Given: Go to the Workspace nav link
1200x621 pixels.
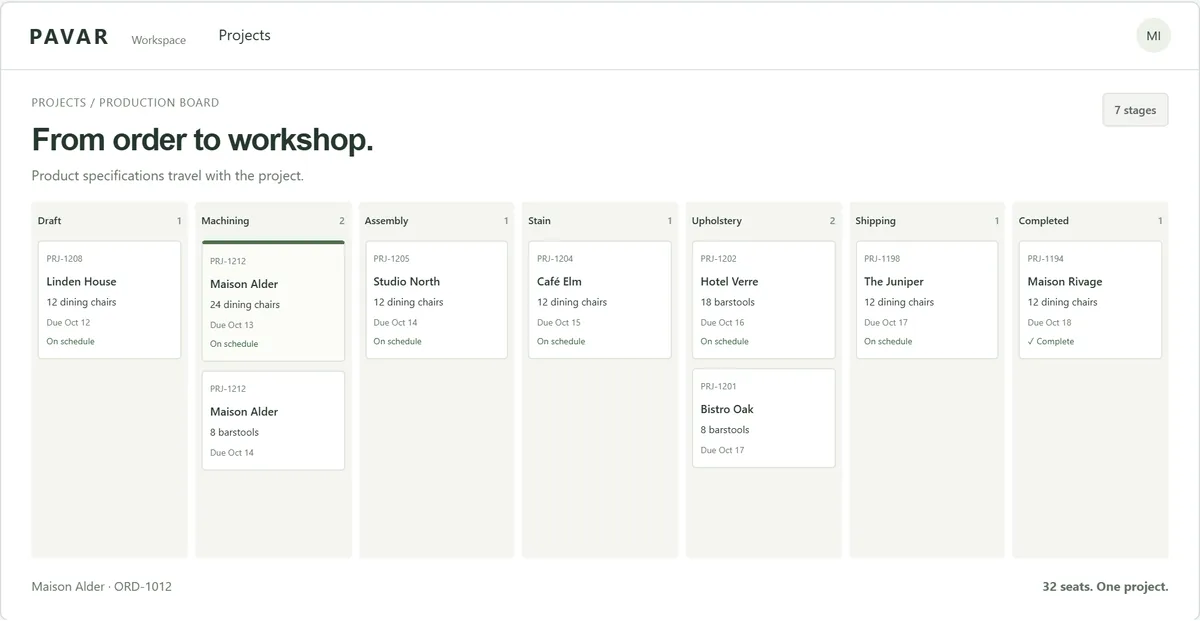Looking at the screenshot, I should [x=158, y=40].
